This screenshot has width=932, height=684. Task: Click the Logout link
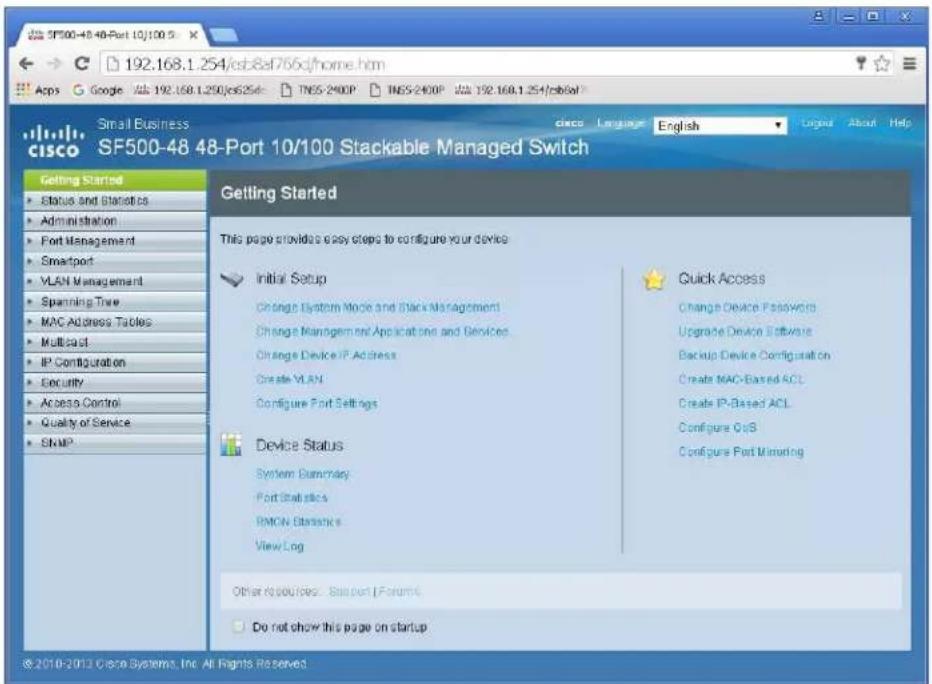[x=816, y=123]
